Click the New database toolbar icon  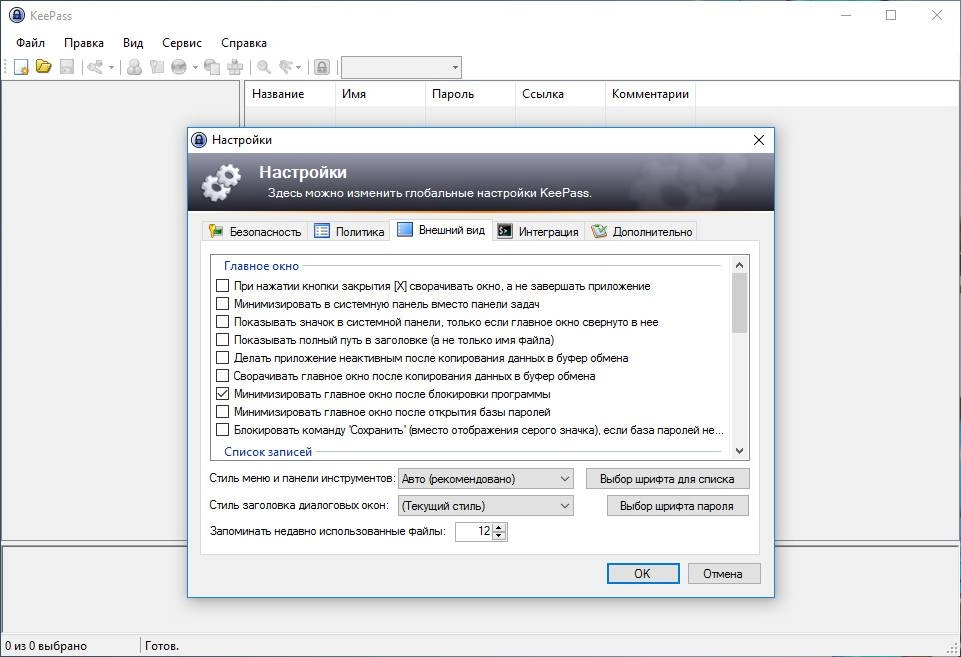click(21, 67)
